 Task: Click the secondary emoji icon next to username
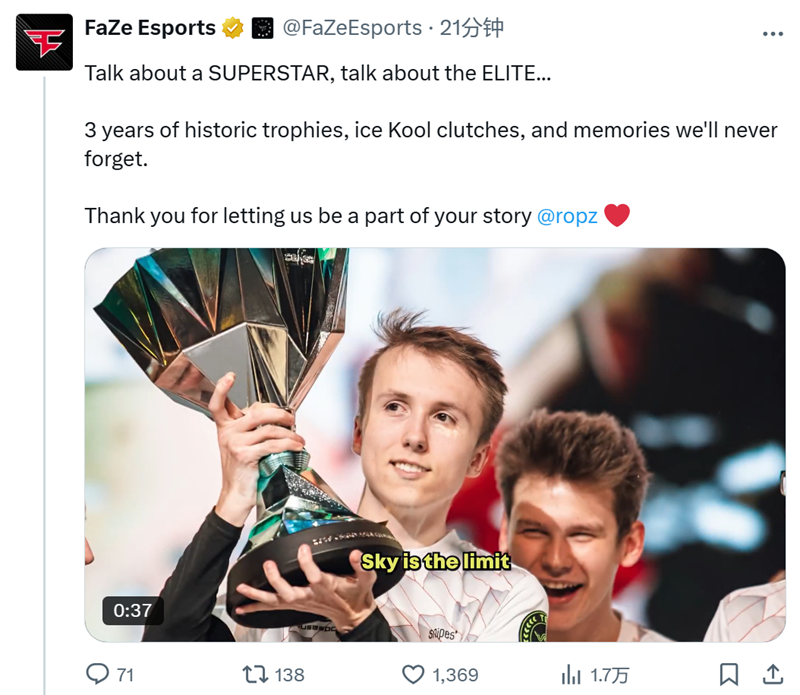tap(260, 28)
